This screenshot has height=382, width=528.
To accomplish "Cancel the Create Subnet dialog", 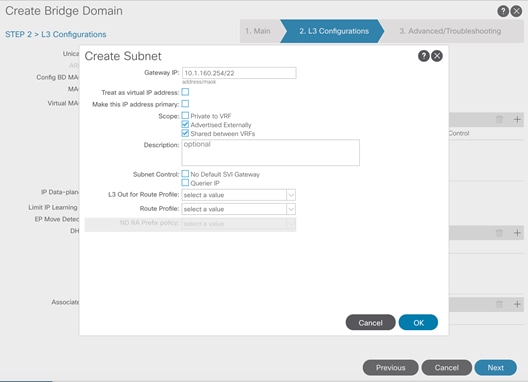I will (x=370, y=323).
